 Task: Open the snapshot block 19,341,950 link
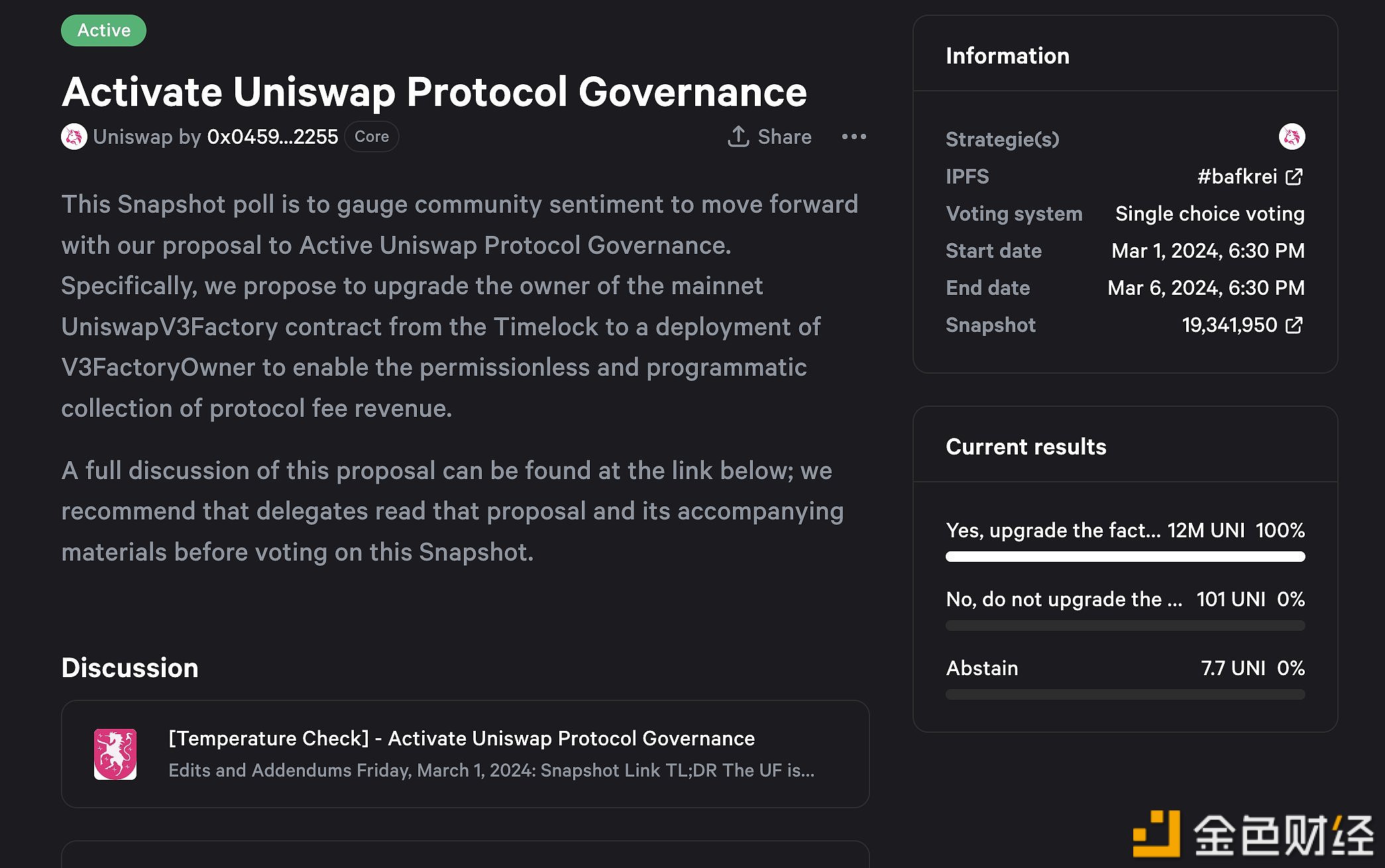coord(1243,325)
